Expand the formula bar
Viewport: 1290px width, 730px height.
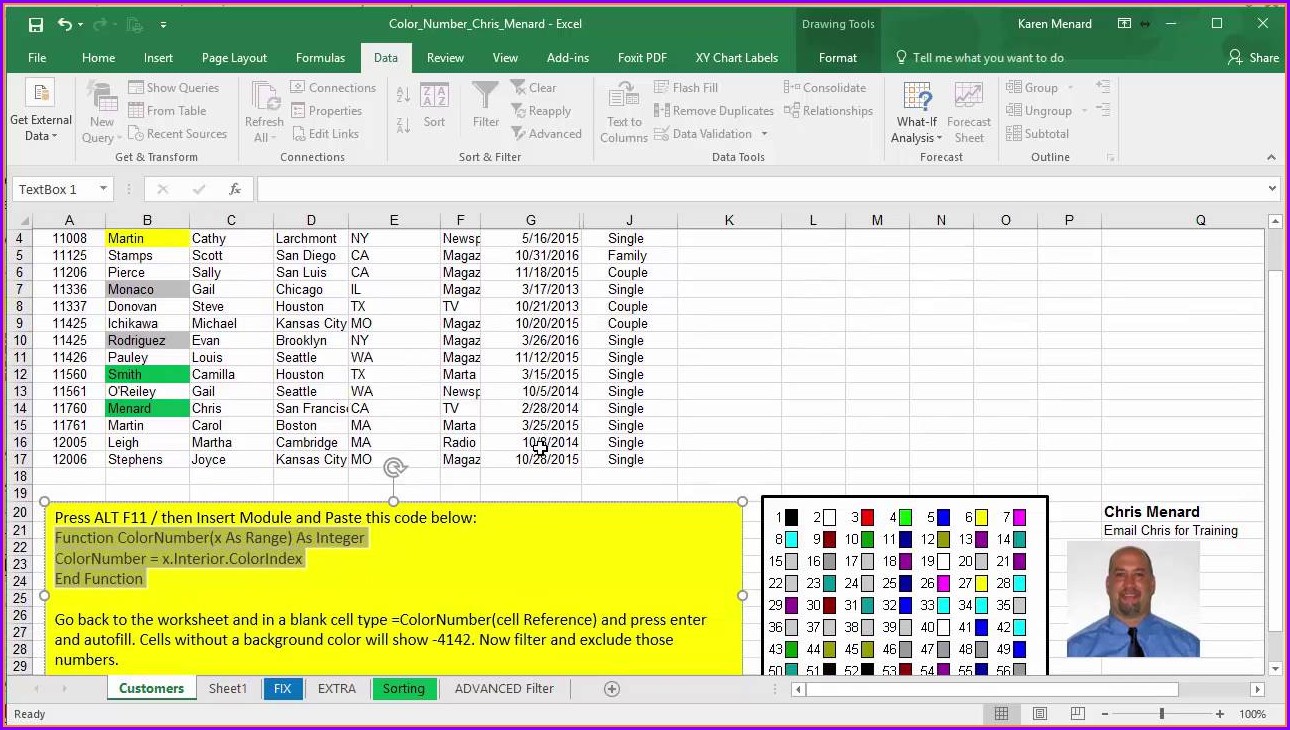[x=1272, y=189]
